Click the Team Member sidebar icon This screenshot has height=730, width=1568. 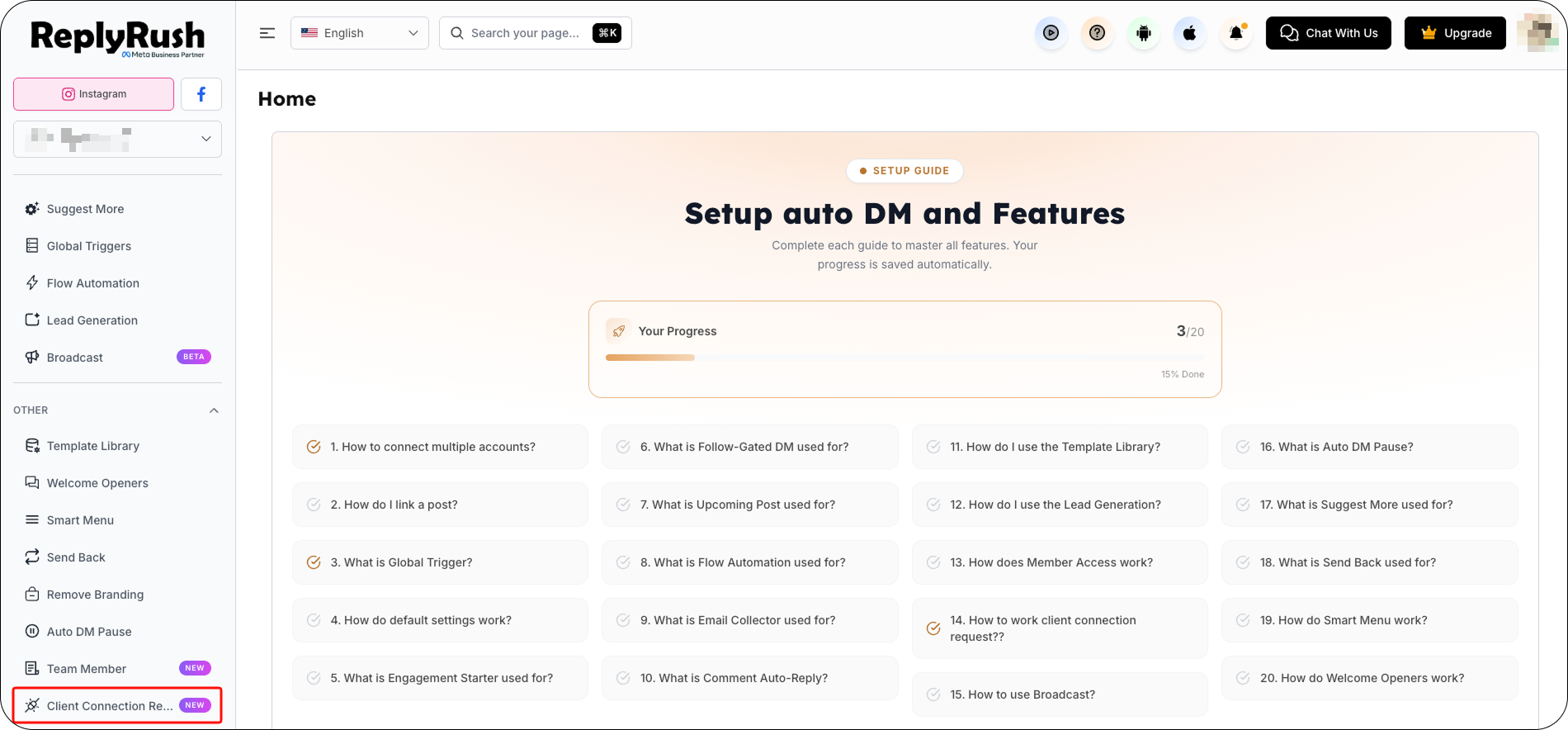point(32,668)
